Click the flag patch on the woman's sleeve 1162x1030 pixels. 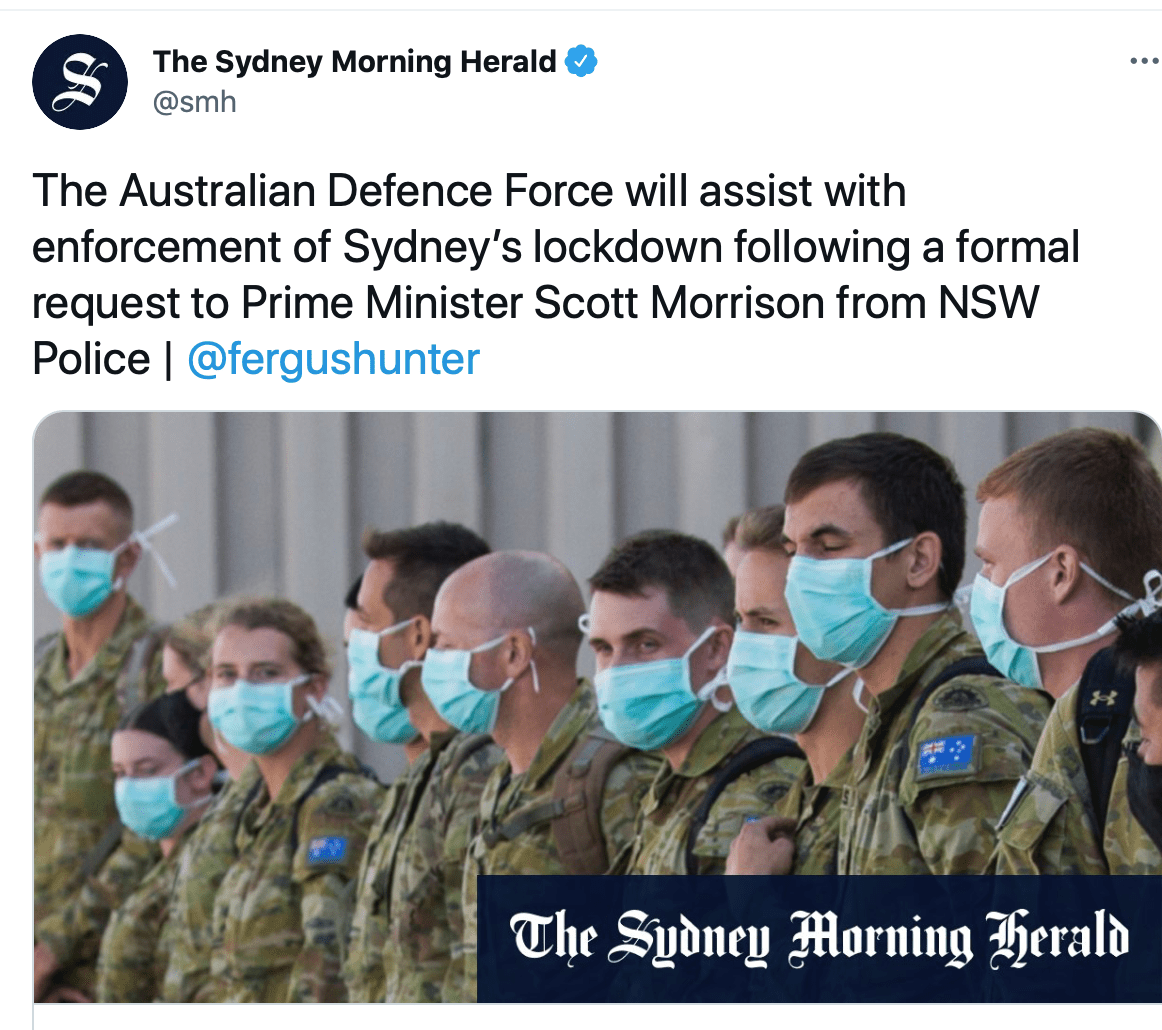326,849
